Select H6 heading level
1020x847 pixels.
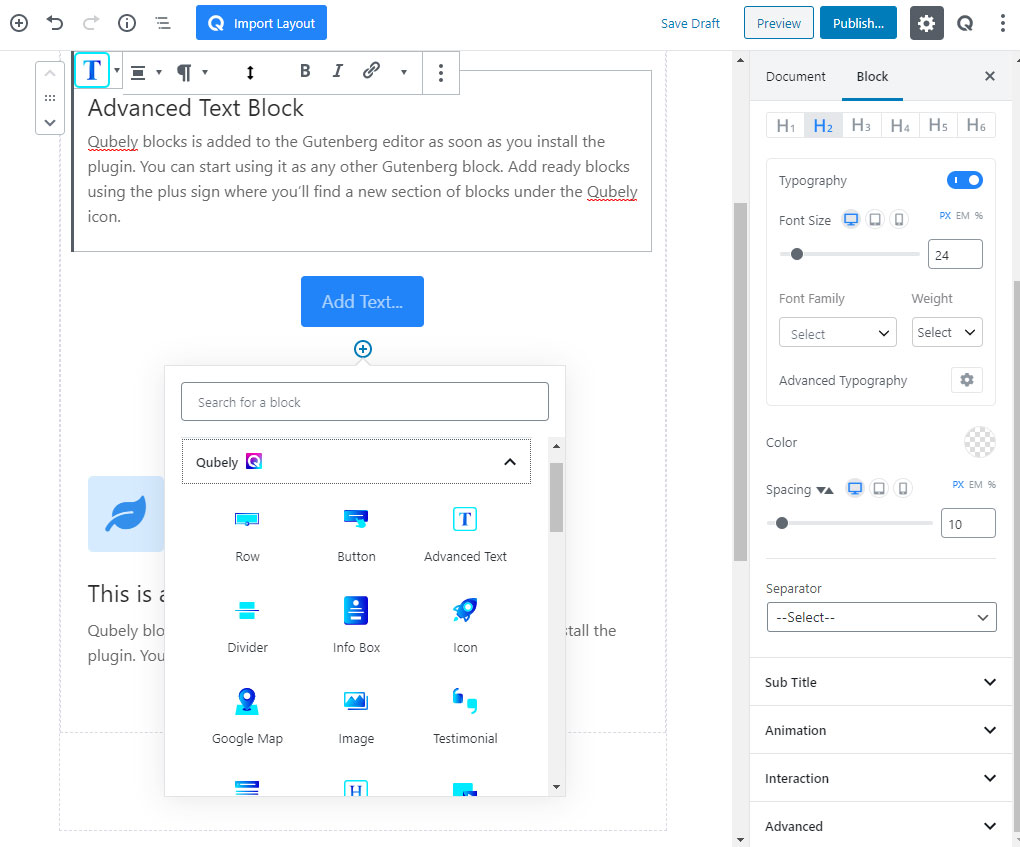(976, 126)
